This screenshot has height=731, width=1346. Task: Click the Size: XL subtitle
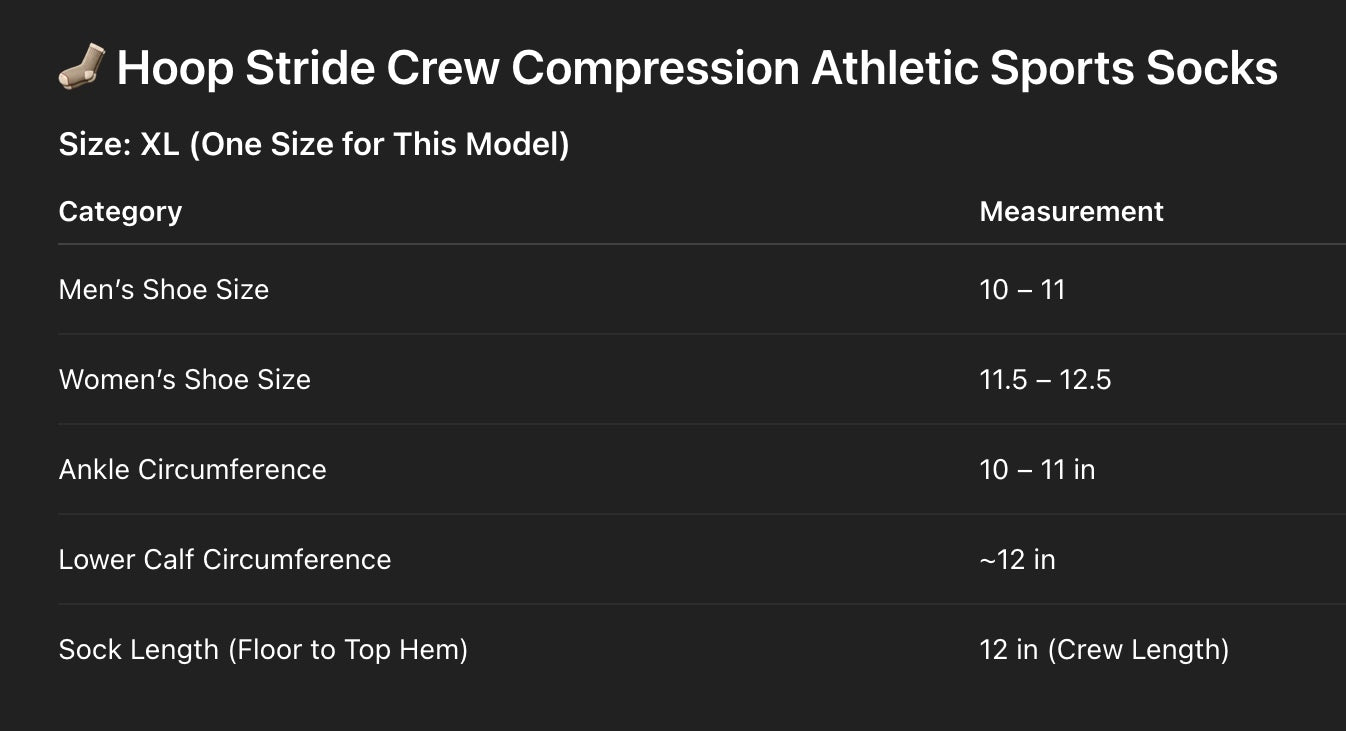(x=314, y=144)
